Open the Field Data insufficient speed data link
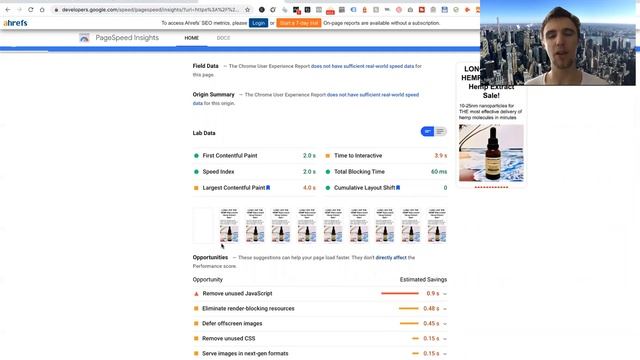This screenshot has width=640, height=360. [x=362, y=66]
